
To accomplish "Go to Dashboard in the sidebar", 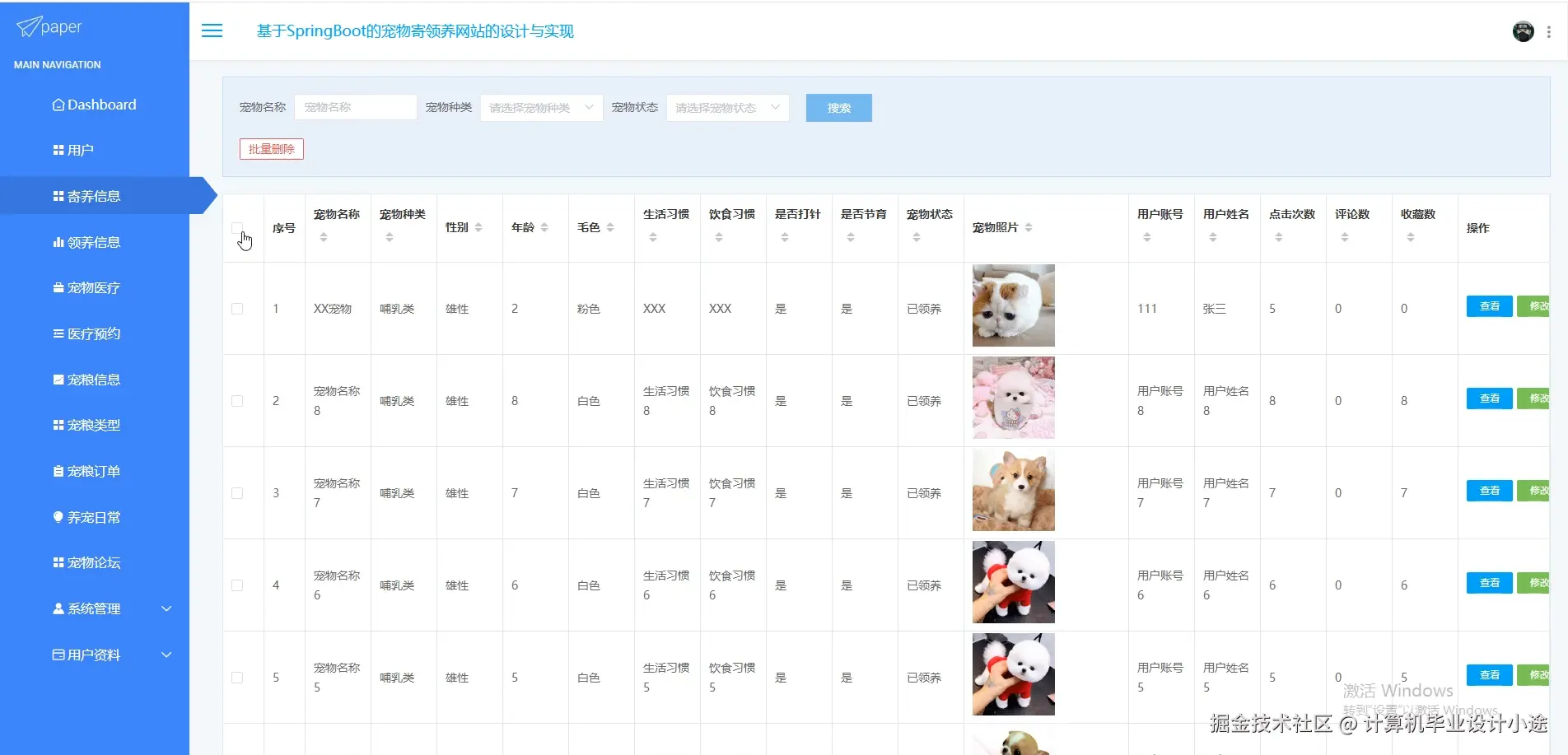I will point(95,105).
